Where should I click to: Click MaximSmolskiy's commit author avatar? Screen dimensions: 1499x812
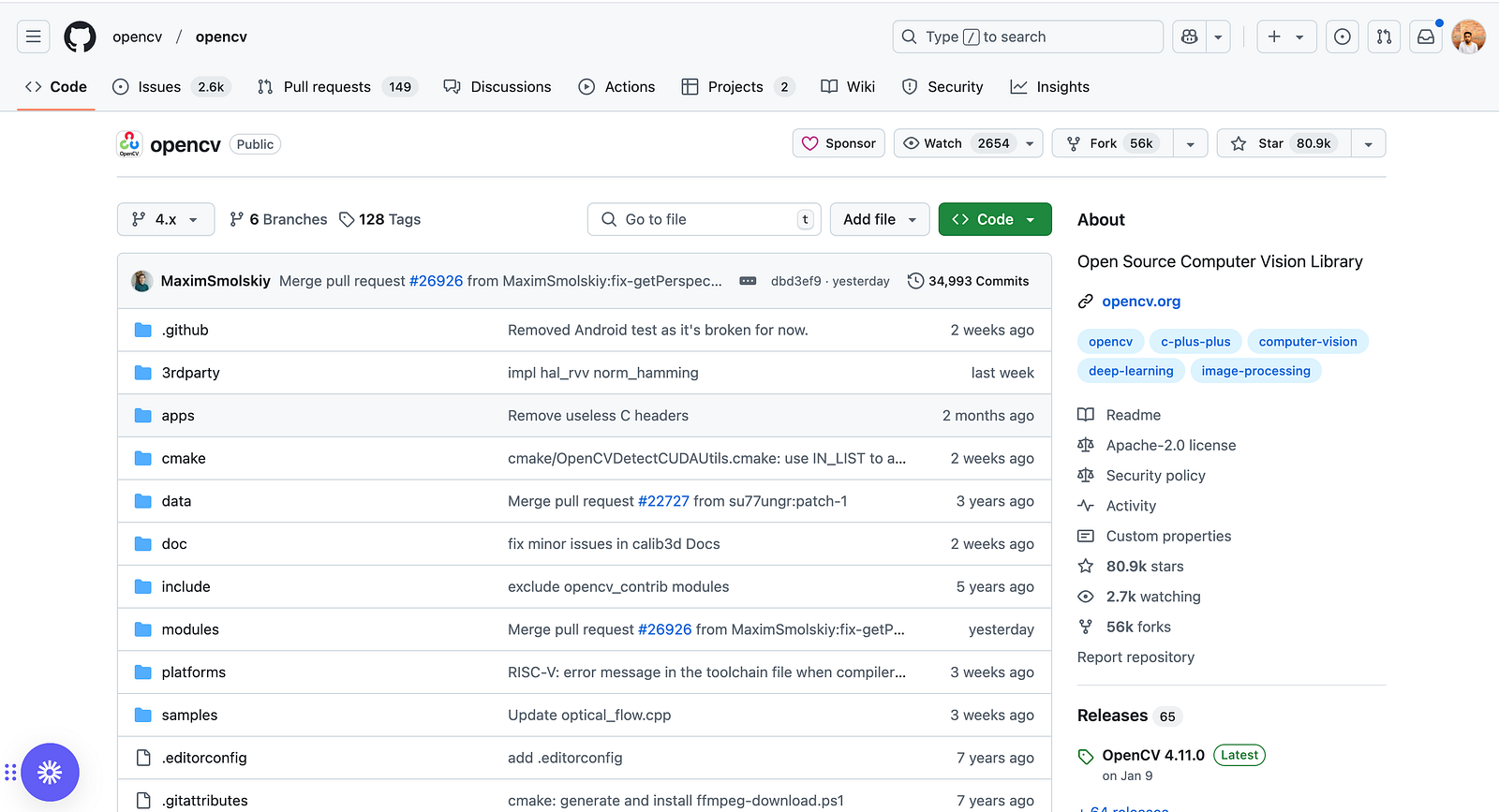pyautogui.click(x=142, y=281)
